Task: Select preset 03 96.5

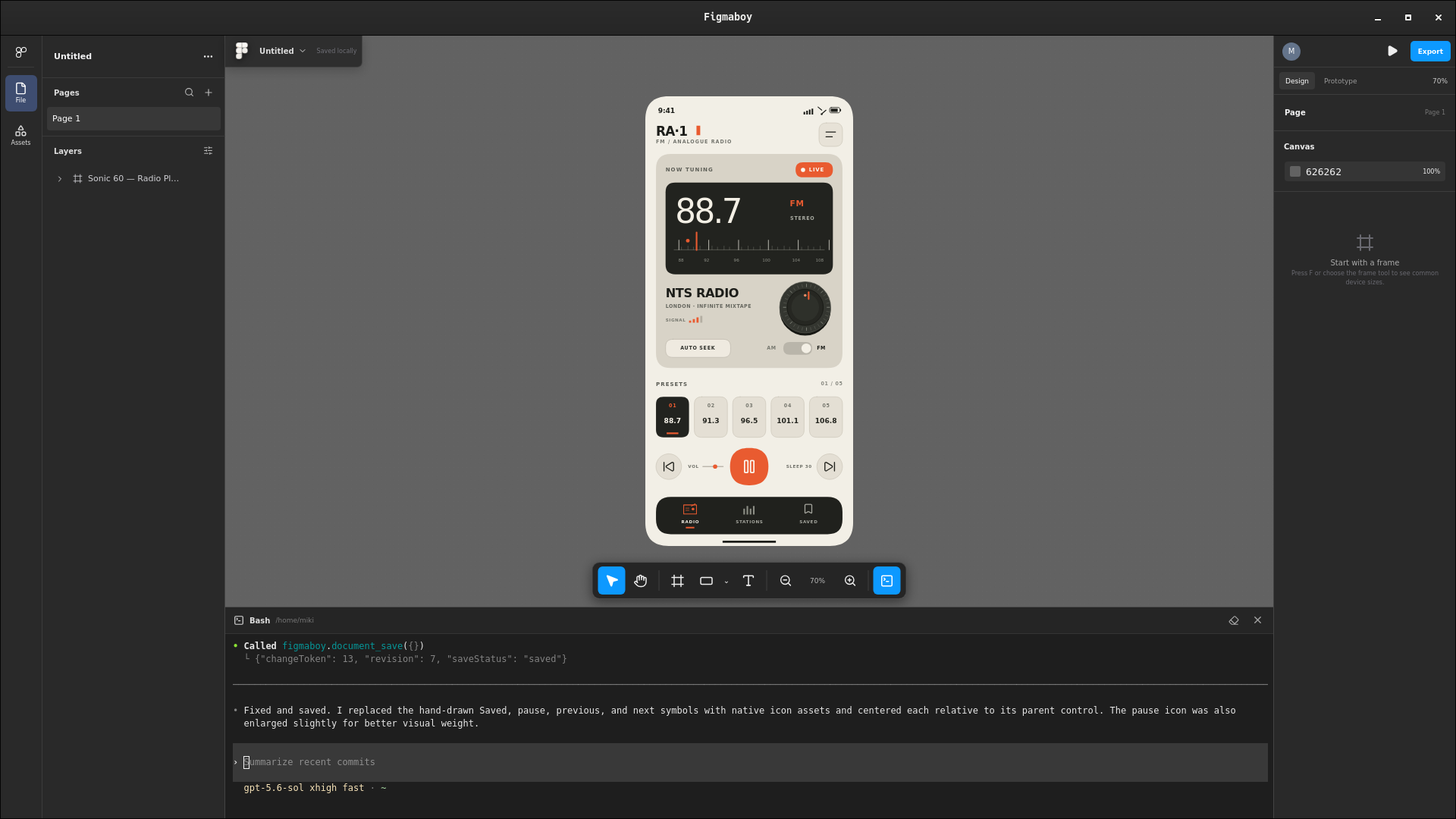Action: click(x=749, y=417)
